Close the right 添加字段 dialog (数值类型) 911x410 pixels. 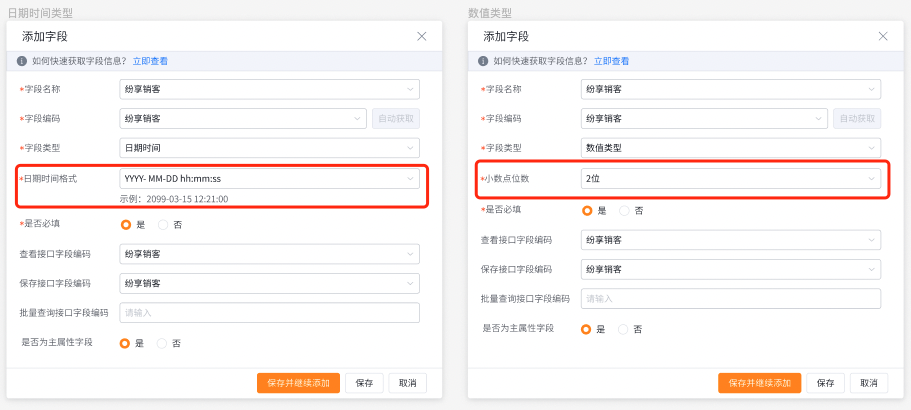tap(883, 36)
